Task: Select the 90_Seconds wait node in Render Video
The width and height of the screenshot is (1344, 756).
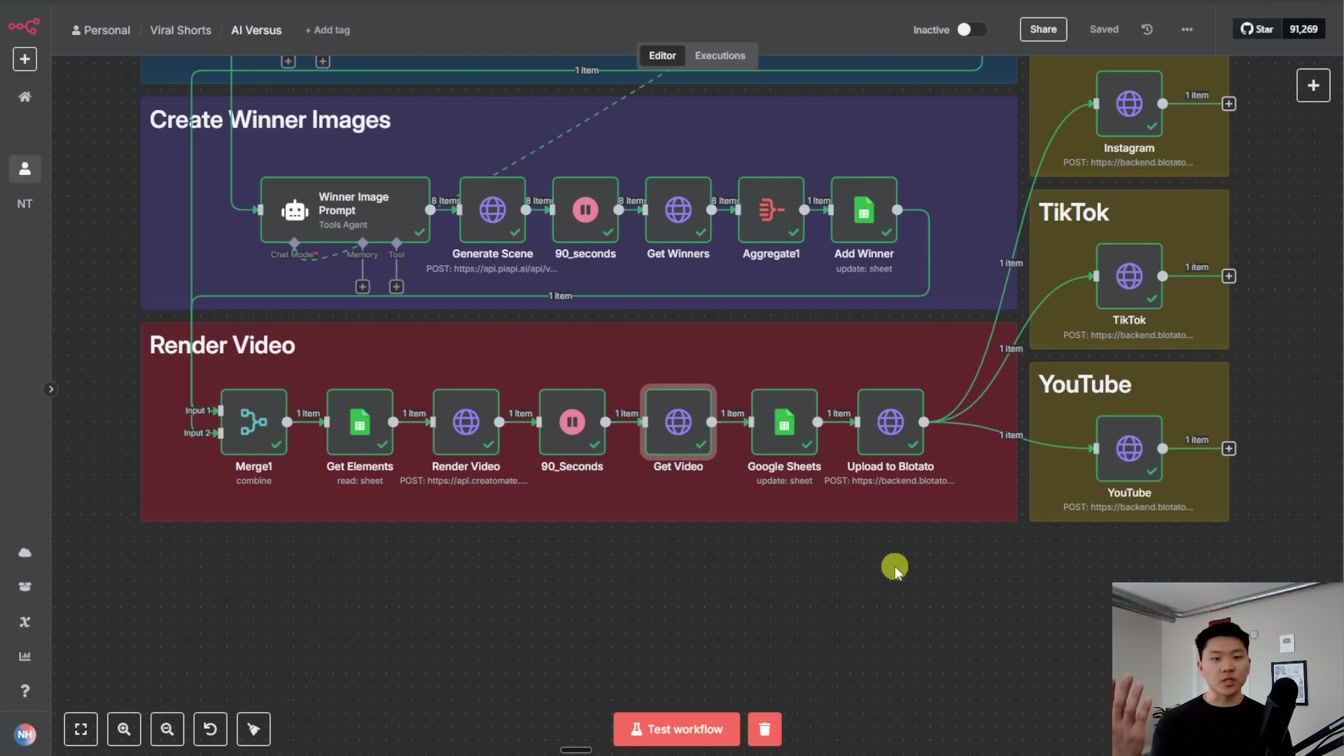Action: pos(572,422)
